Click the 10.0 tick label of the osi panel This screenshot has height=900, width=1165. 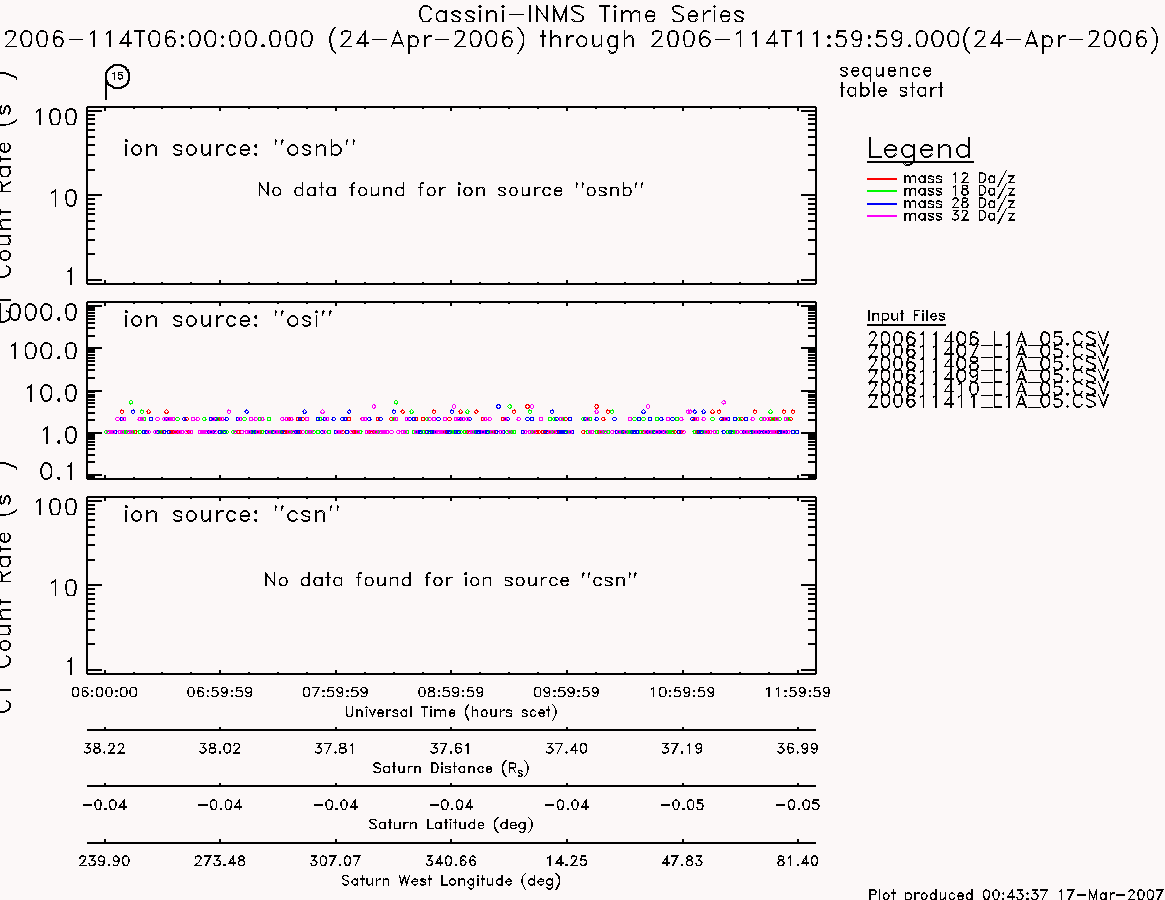[51, 393]
